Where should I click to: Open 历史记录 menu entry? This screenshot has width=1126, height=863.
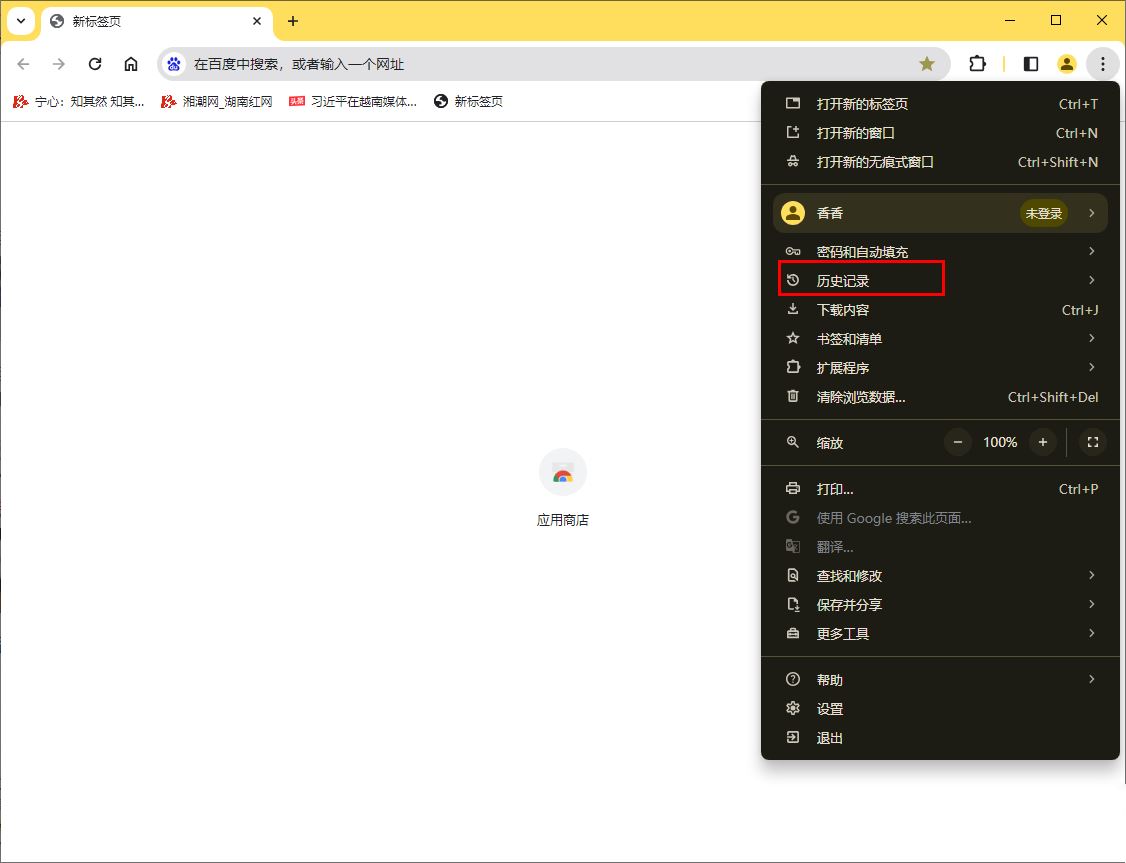[x=940, y=281]
